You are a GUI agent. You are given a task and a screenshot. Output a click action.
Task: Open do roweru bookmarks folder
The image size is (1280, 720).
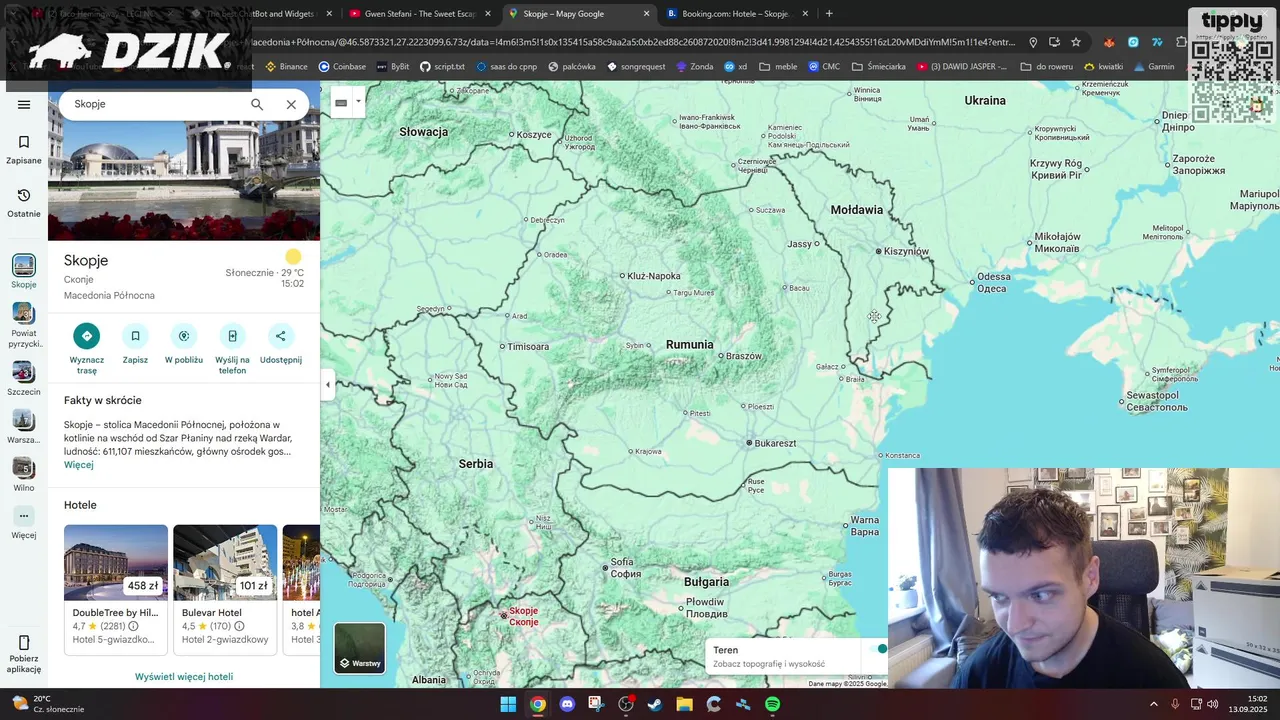pos(1047,66)
